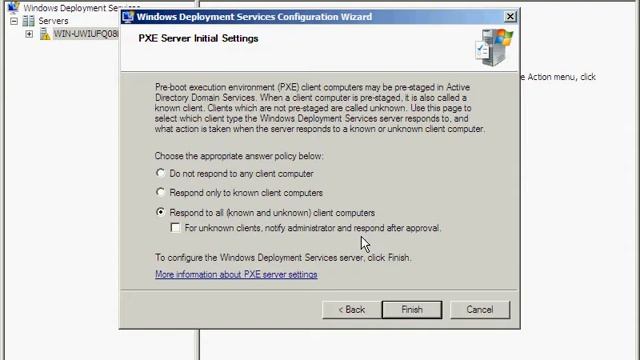The image size is (640, 360).
Task: Select 'Respond only to known client computers' option
Action: tap(161, 192)
